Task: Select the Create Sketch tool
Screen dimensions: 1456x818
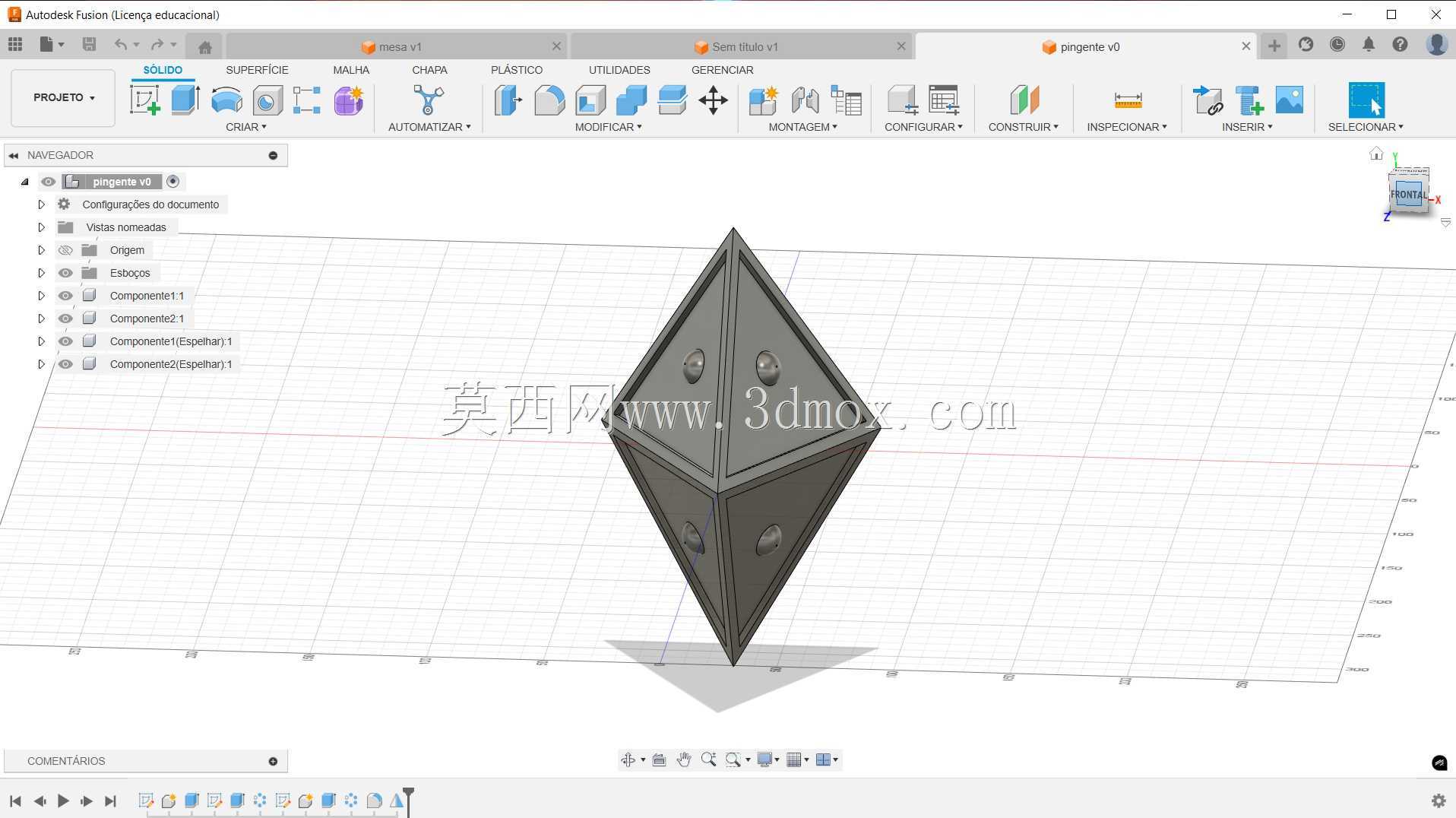Action: click(x=144, y=100)
